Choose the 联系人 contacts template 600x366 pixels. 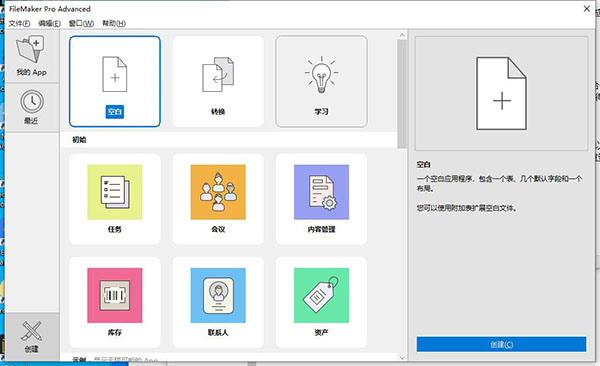(x=218, y=302)
